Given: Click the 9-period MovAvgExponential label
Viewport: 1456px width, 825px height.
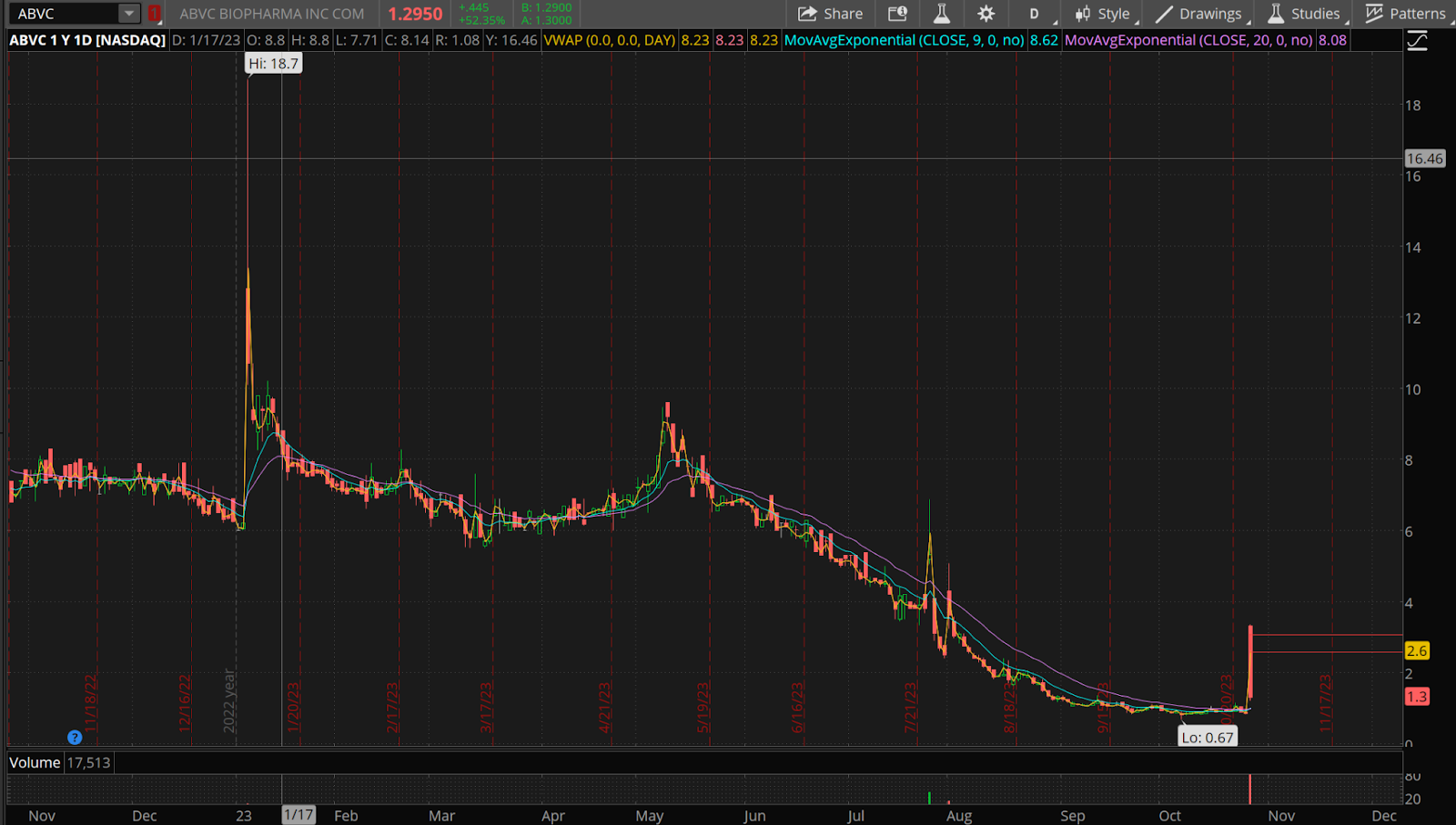Looking at the screenshot, I should tap(904, 40).
